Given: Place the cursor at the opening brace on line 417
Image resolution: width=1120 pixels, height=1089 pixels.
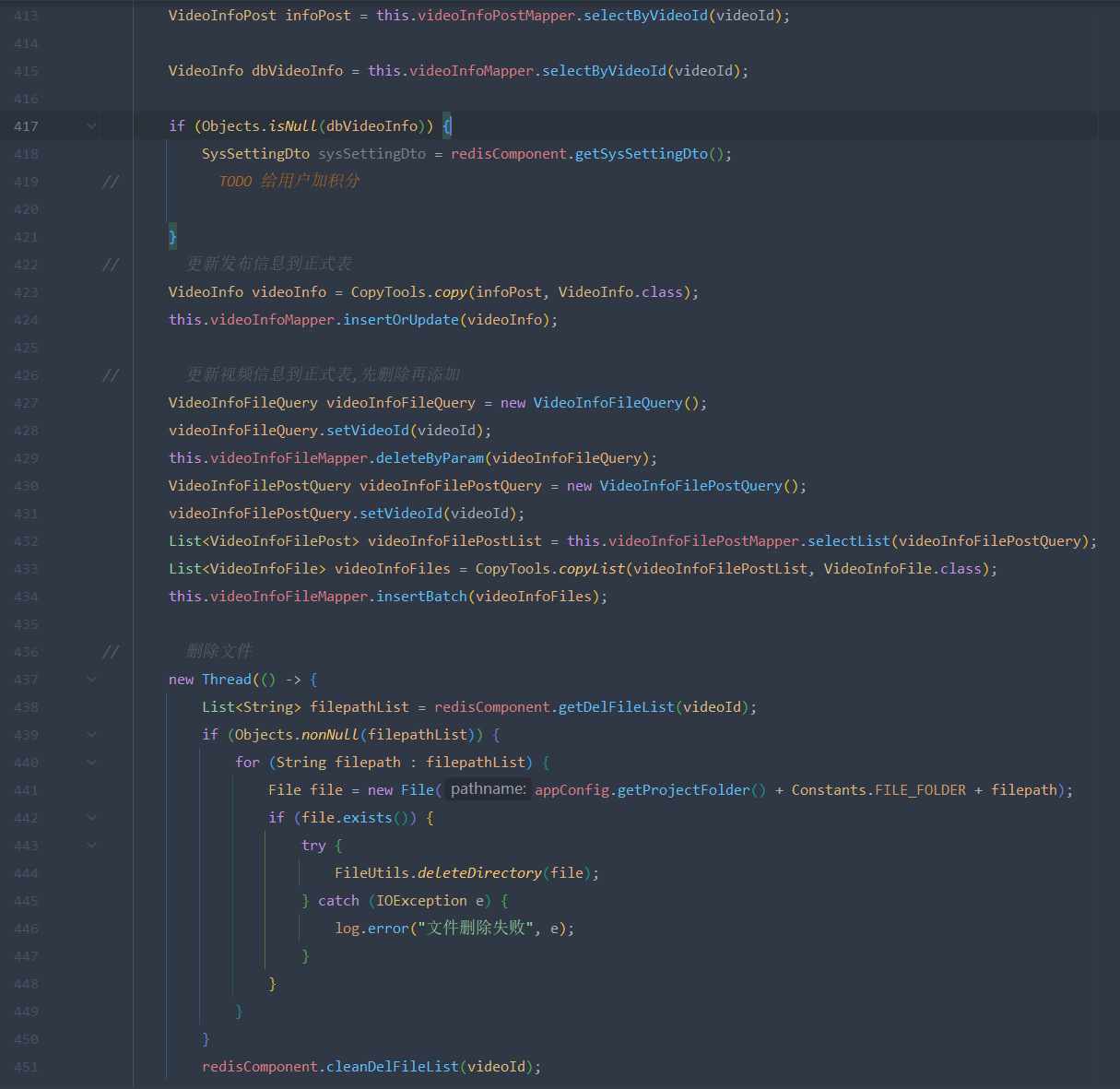Looking at the screenshot, I should [447, 126].
